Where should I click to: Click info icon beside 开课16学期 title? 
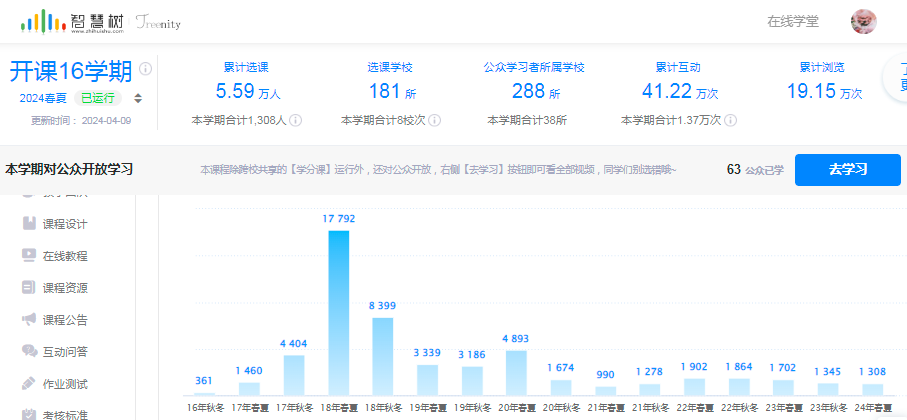[146, 69]
